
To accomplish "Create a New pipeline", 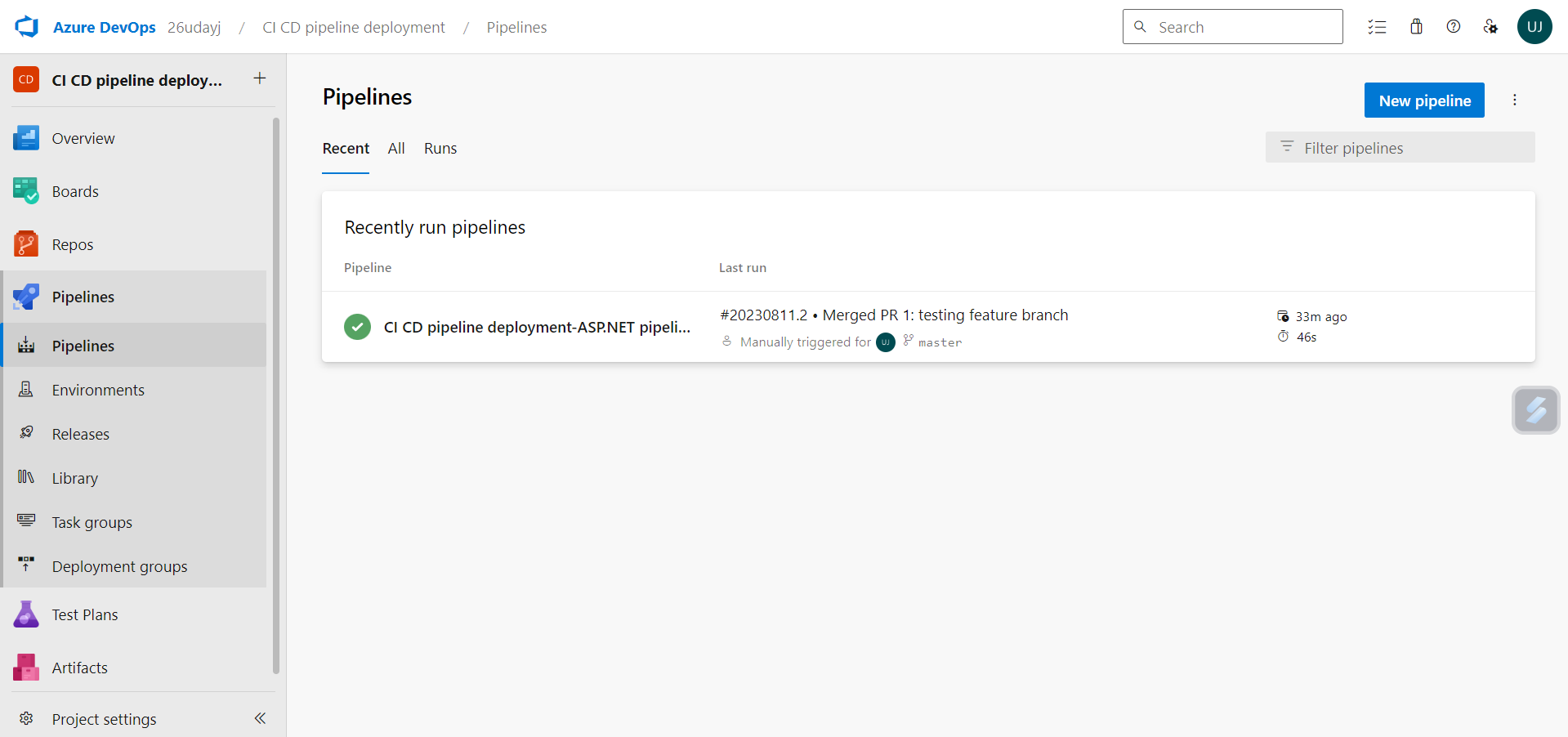I will click(x=1423, y=100).
